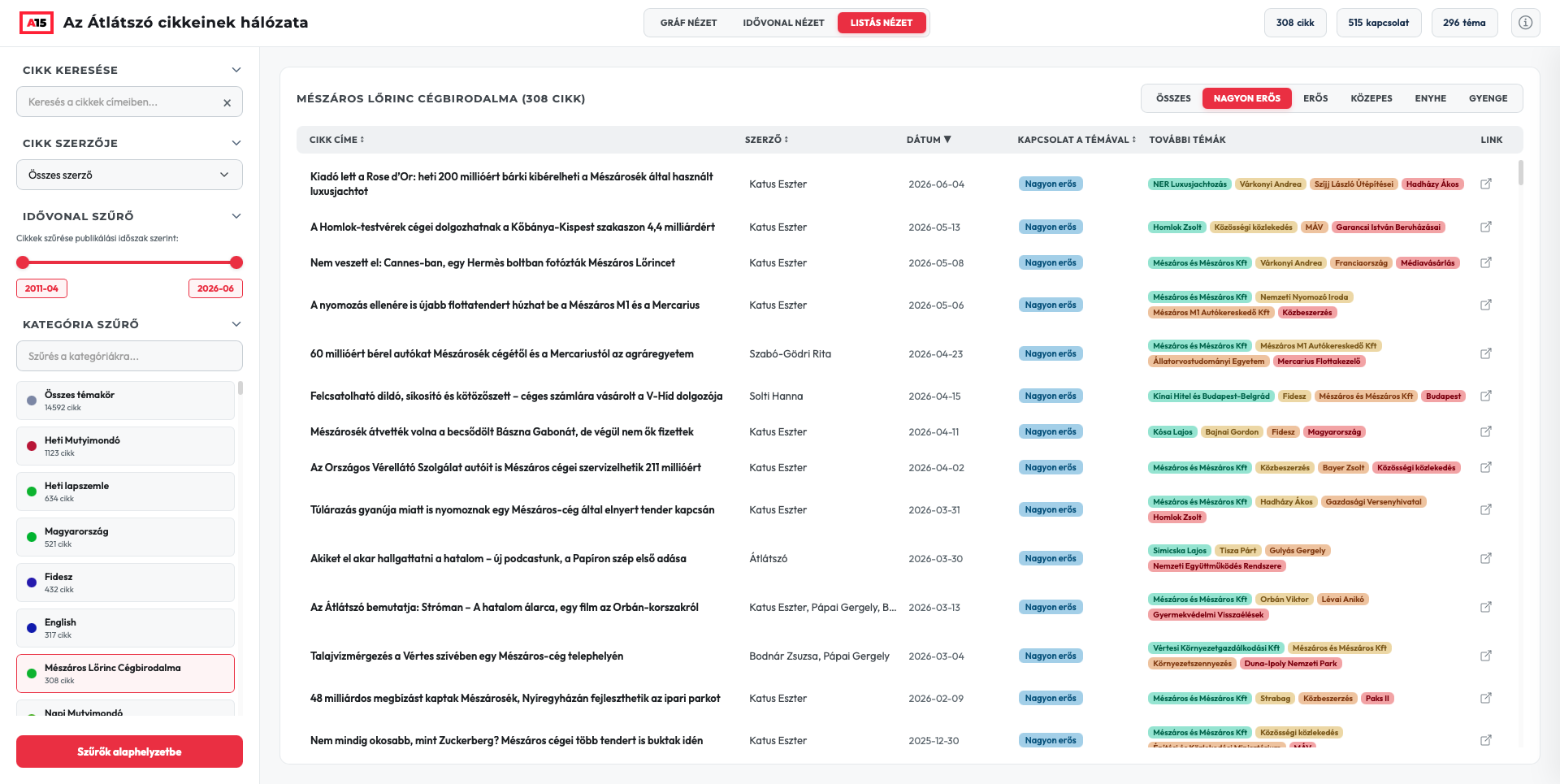Collapse the Kategória szűrő section
1560x784 pixels.
236,324
